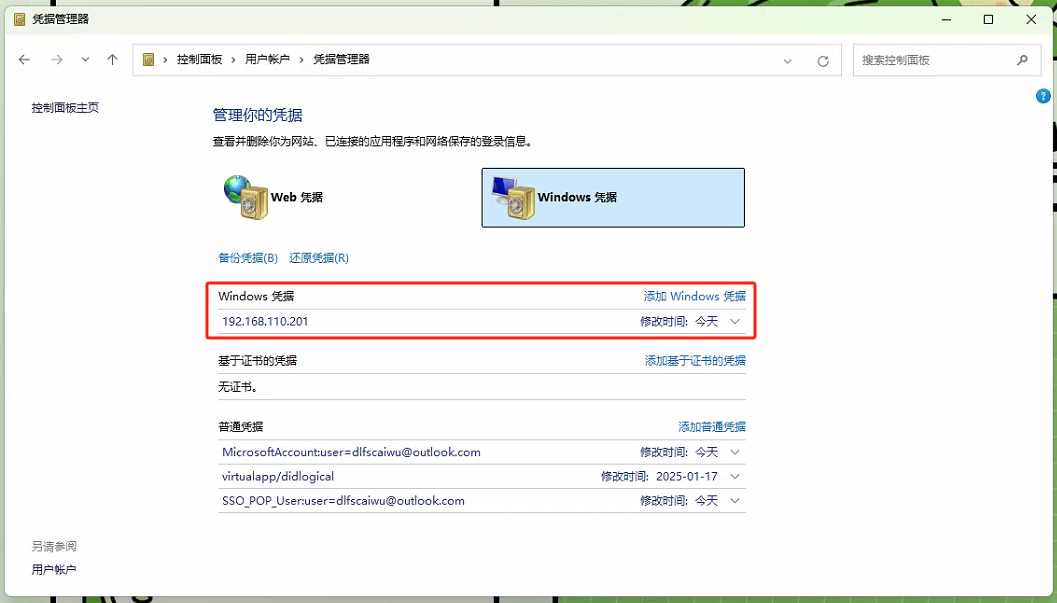Screen dimensions: 1057x603
Task: Click 还原凭据(R) link
Action: pyautogui.click(x=319, y=258)
